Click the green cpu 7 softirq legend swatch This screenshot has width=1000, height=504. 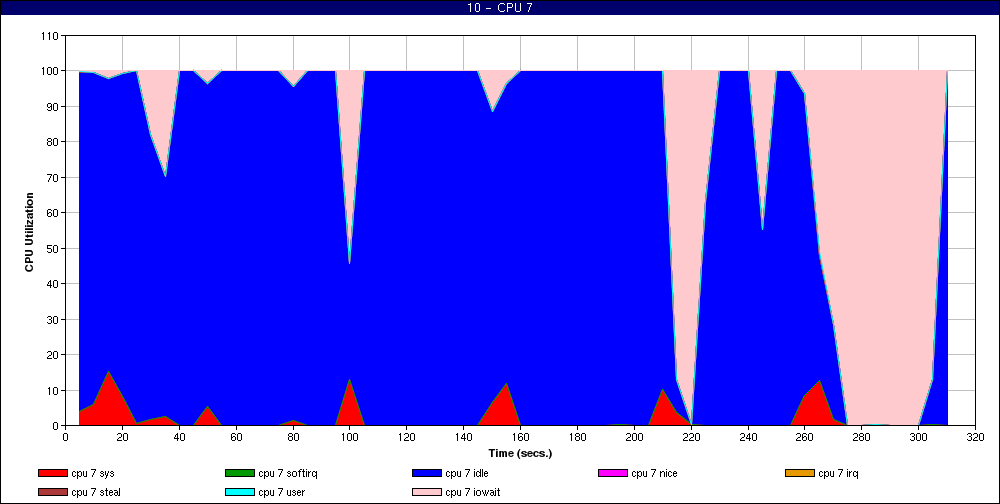[x=239, y=473]
